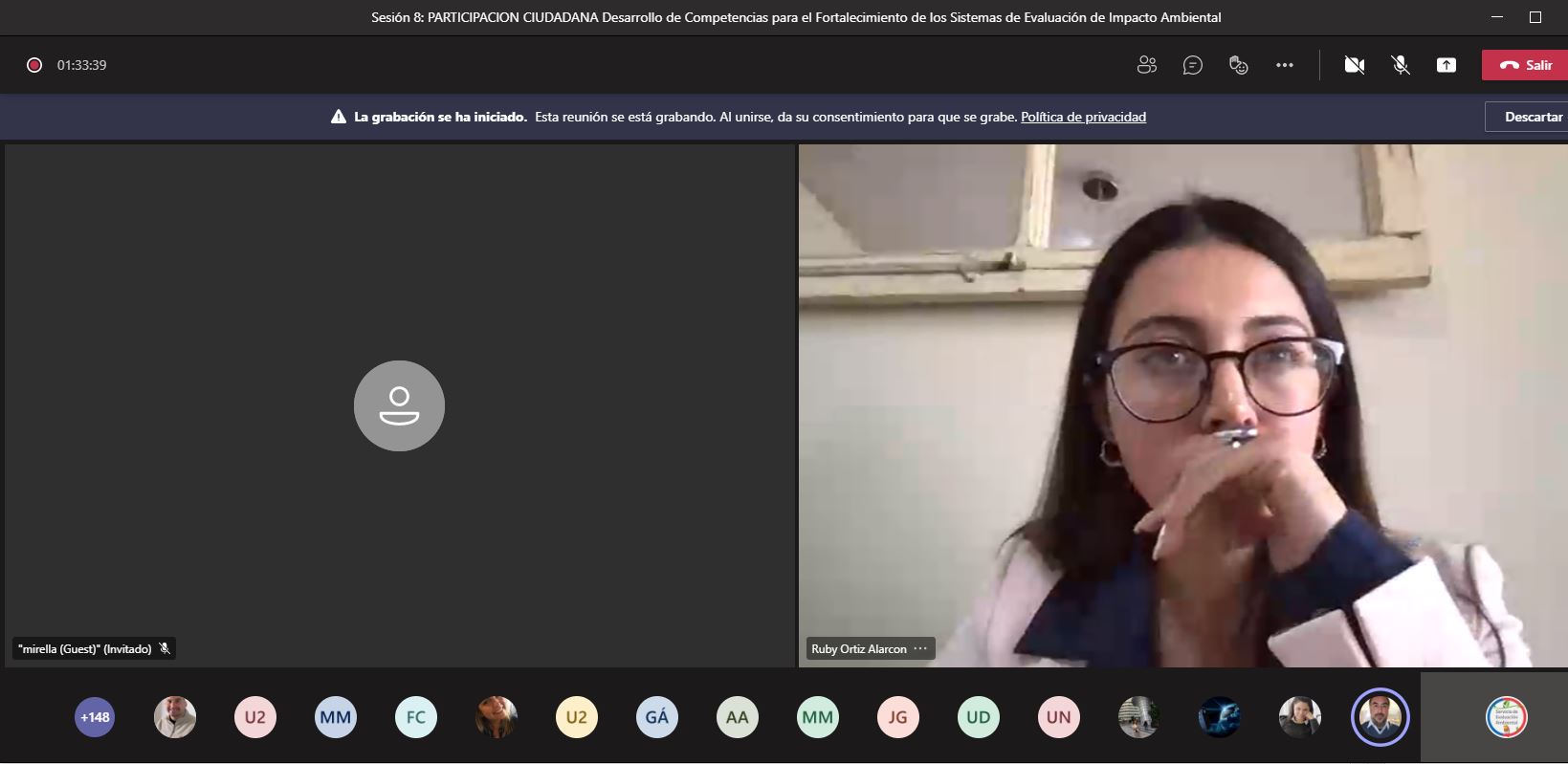Unmute the microphone
Image resolution: width=1568 pixels, height=764 pixels.
click(x=1401, y=65)
